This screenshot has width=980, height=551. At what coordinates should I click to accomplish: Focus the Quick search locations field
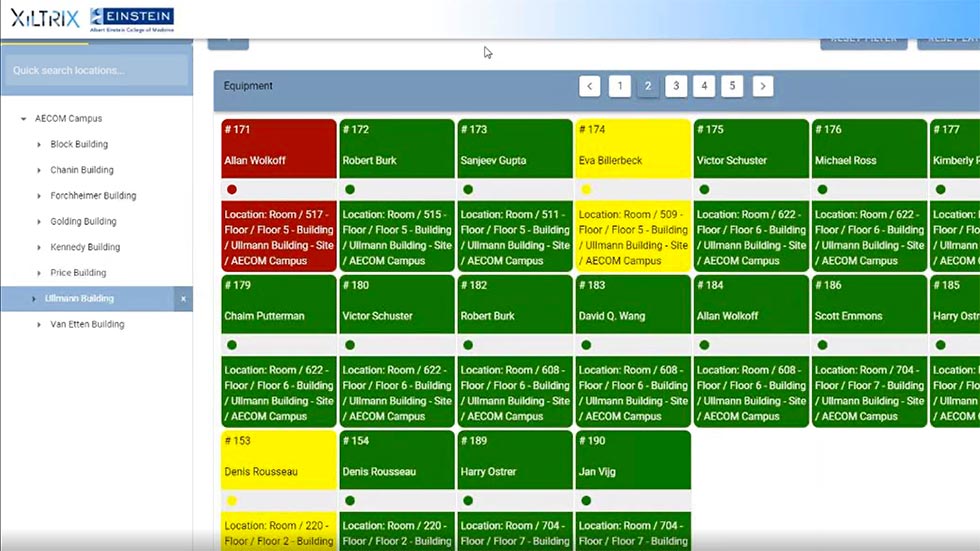click(x=96, y=71)
